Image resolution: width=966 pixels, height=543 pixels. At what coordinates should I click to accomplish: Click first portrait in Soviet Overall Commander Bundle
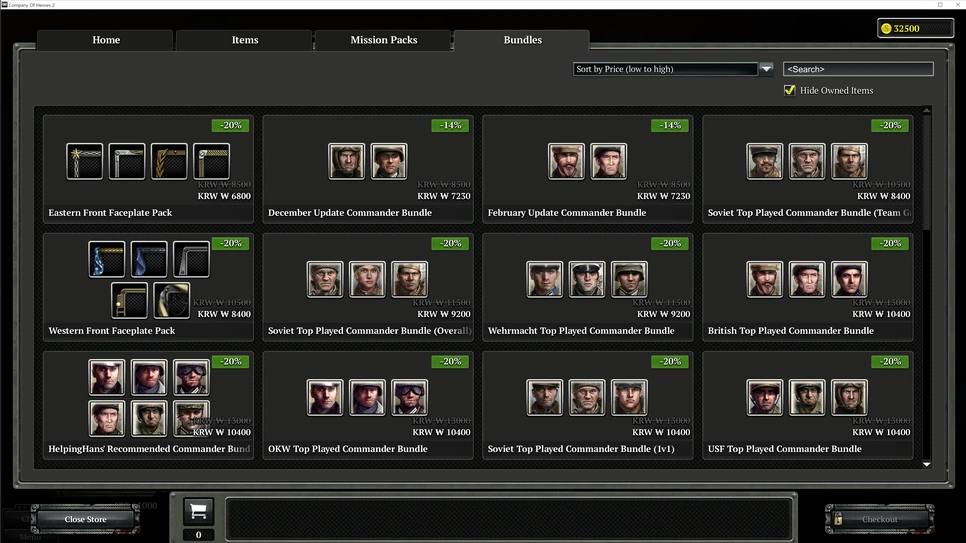[325, 279]
